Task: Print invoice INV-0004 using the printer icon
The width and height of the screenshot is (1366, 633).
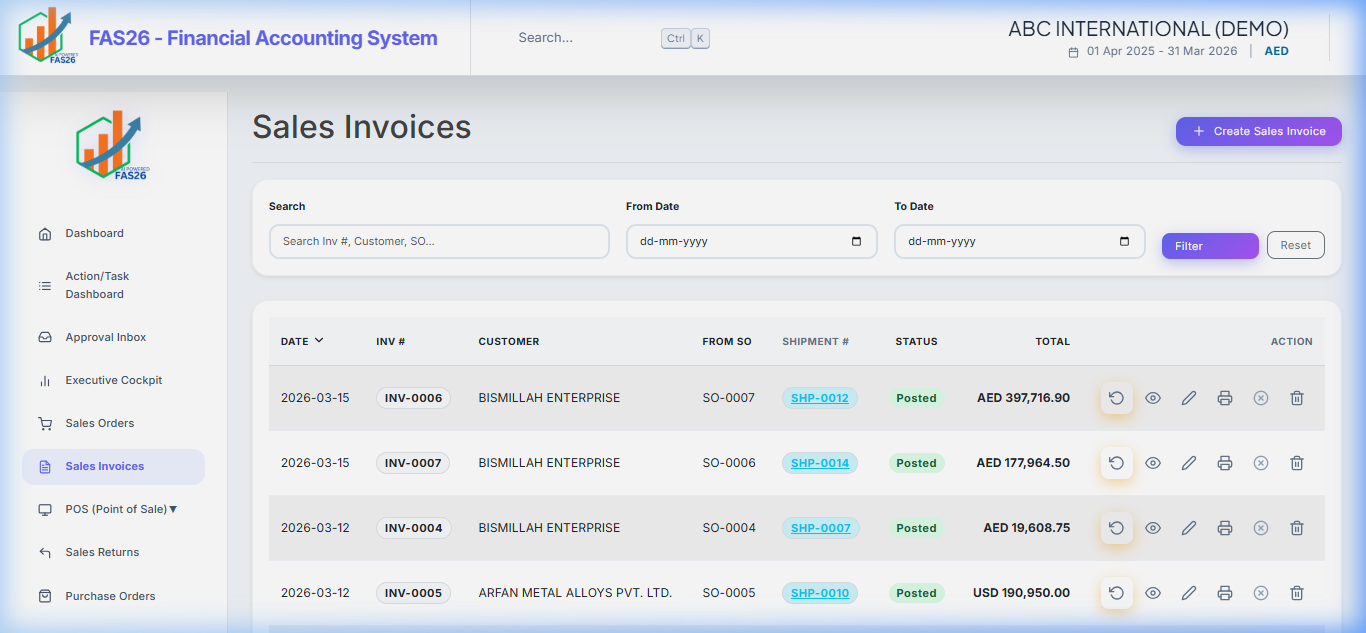Action: click(1225, 528)
